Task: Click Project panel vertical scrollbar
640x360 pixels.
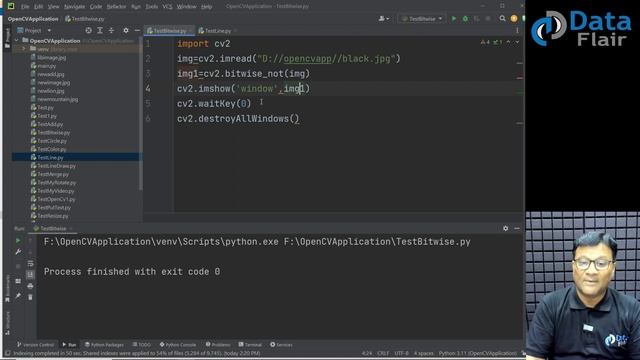Action: pyautogui.click(x=141, y=114)
